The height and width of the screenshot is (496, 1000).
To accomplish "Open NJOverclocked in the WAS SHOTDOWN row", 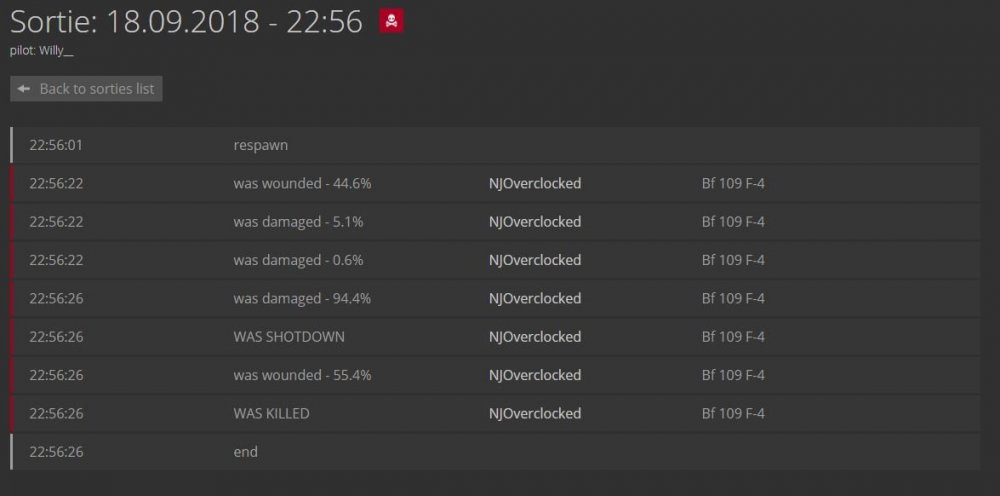I will pyautogui.click(x=534, y=337).
